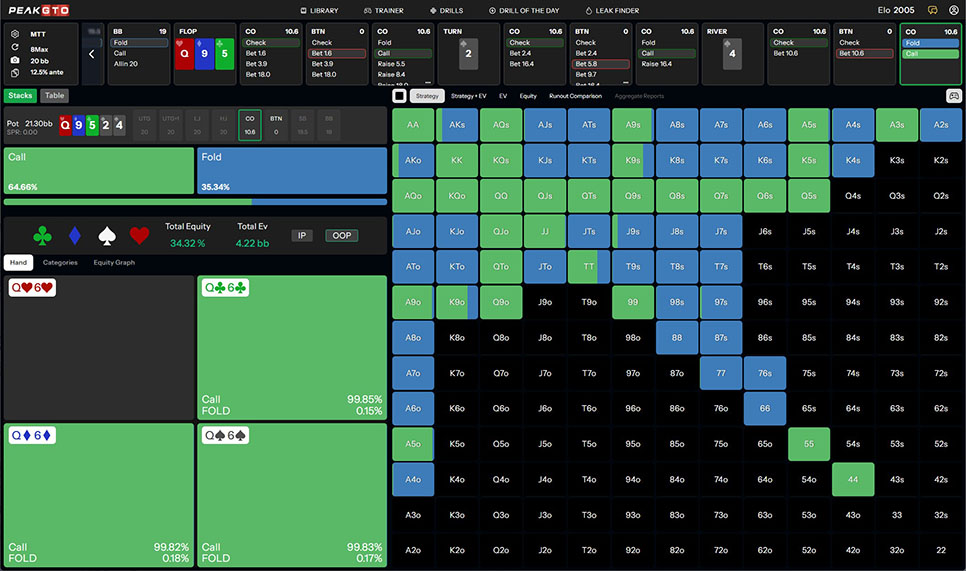Switch to the OOP player view
The height and width of the screenshot is (571, 966).
[x=341, y=236]
